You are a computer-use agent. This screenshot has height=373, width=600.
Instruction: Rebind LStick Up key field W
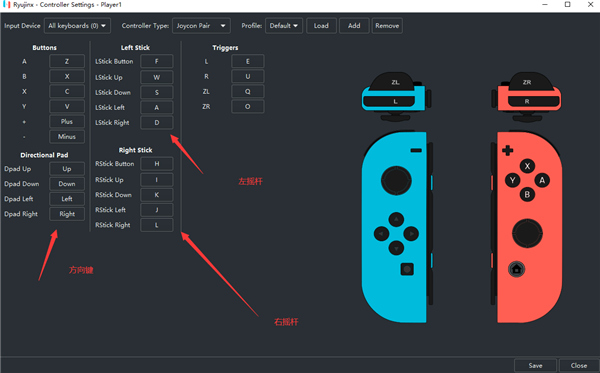(x=157, y=77)
